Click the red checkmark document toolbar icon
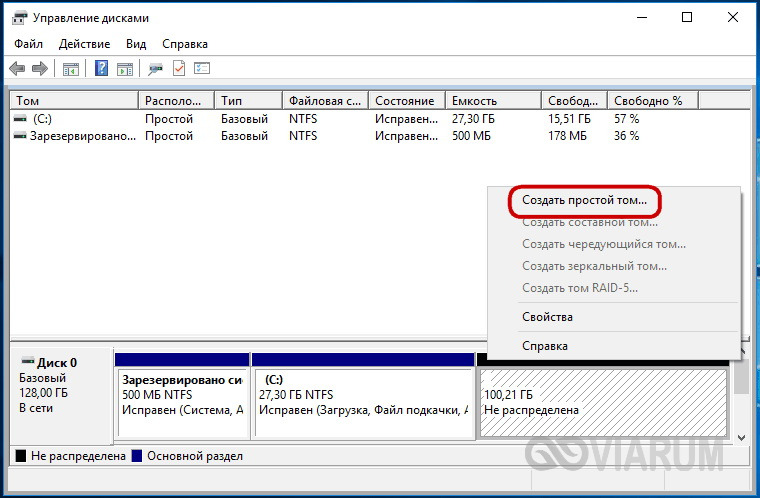Image resolution: width=760 pixels, height=498 pixels. point(179,69)
